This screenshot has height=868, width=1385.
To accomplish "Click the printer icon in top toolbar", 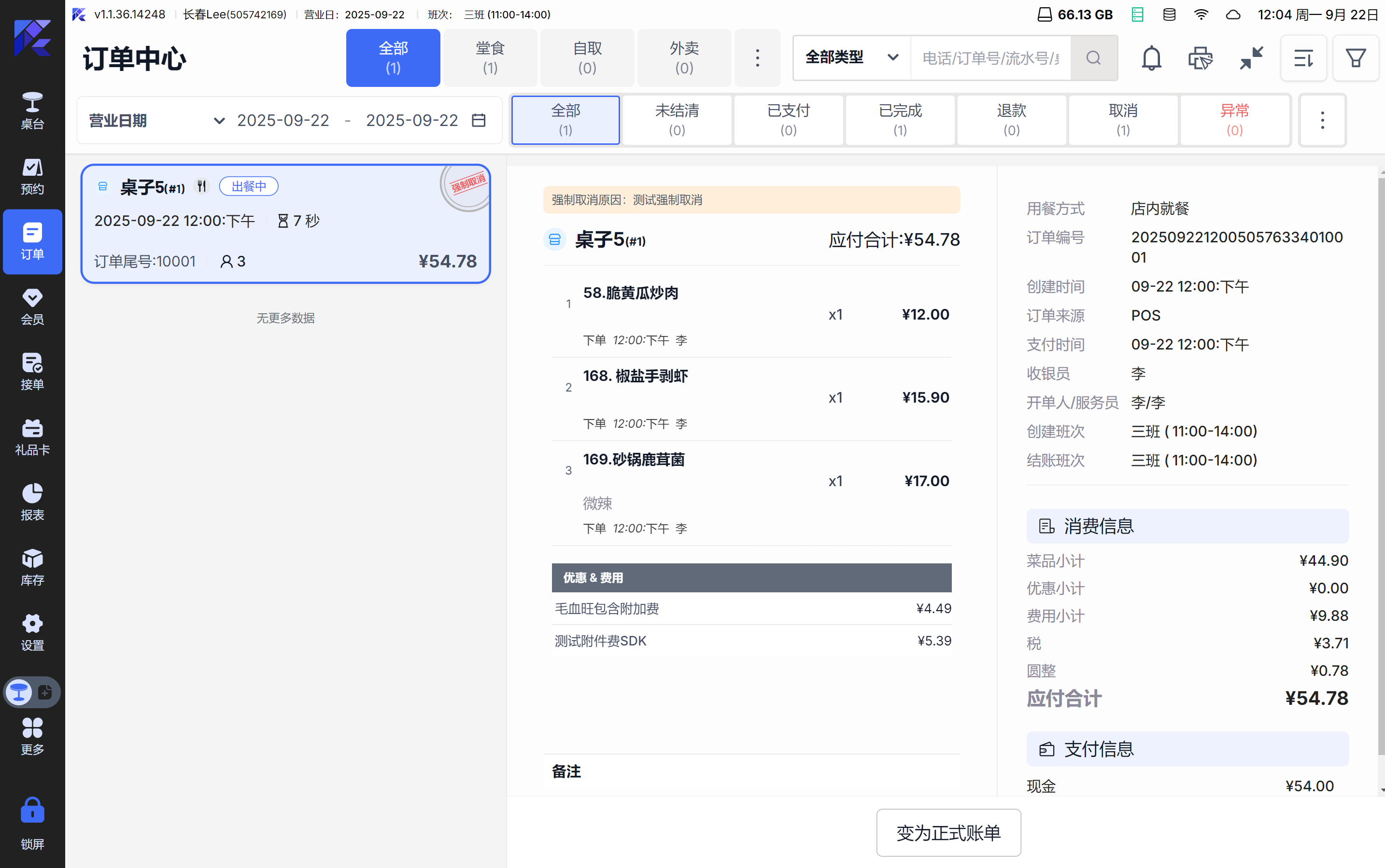I will tap(1200, 58).
